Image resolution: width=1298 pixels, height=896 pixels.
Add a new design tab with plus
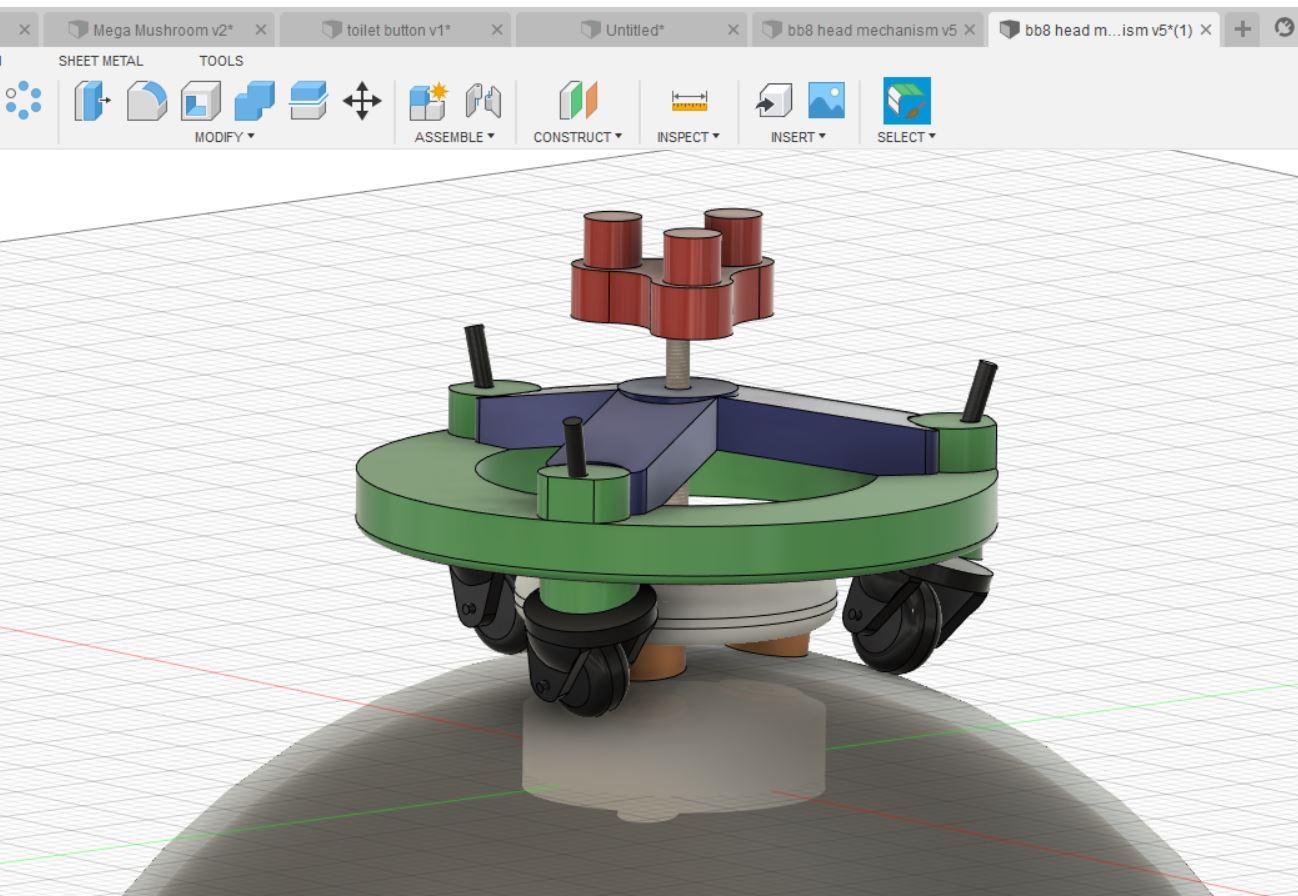click(x=1241, y=29)
